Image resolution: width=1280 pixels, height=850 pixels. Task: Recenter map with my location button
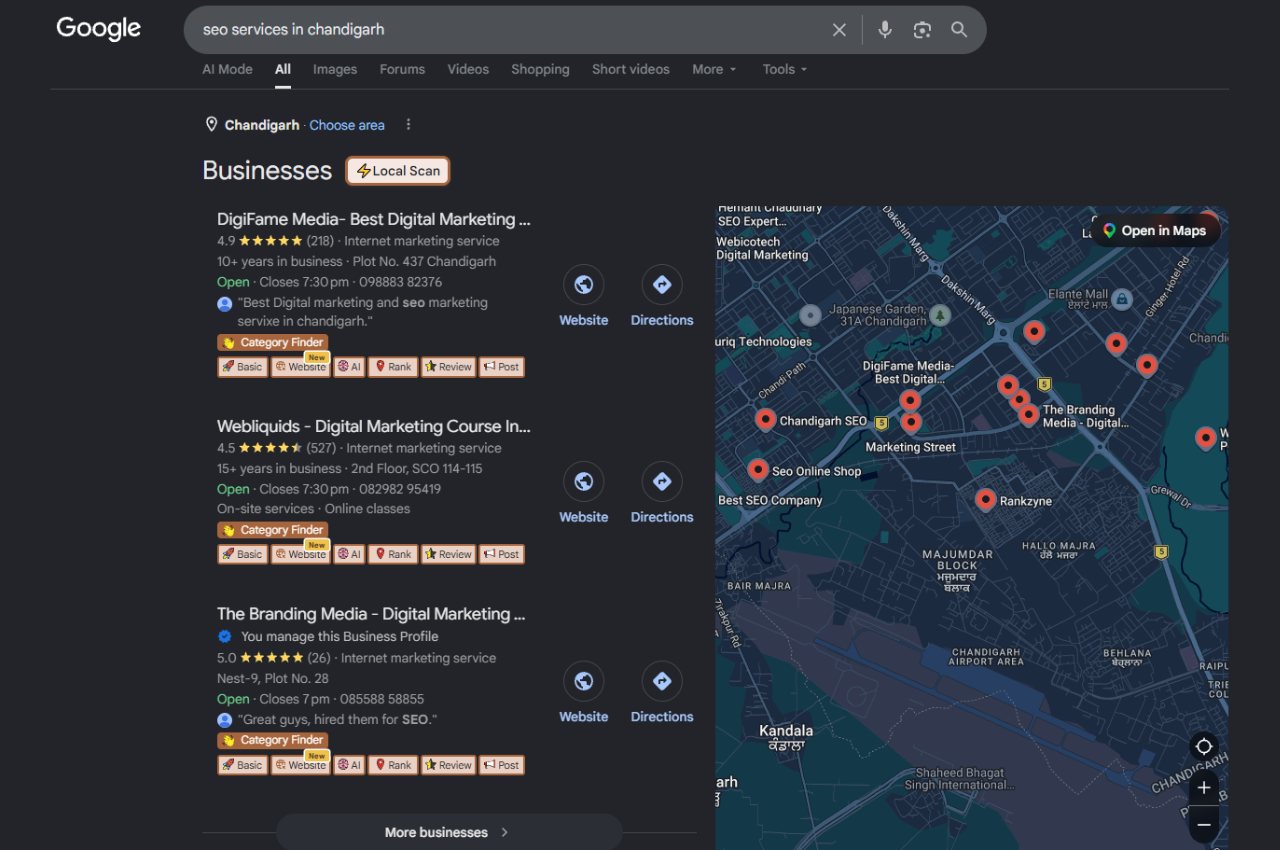1204,747
